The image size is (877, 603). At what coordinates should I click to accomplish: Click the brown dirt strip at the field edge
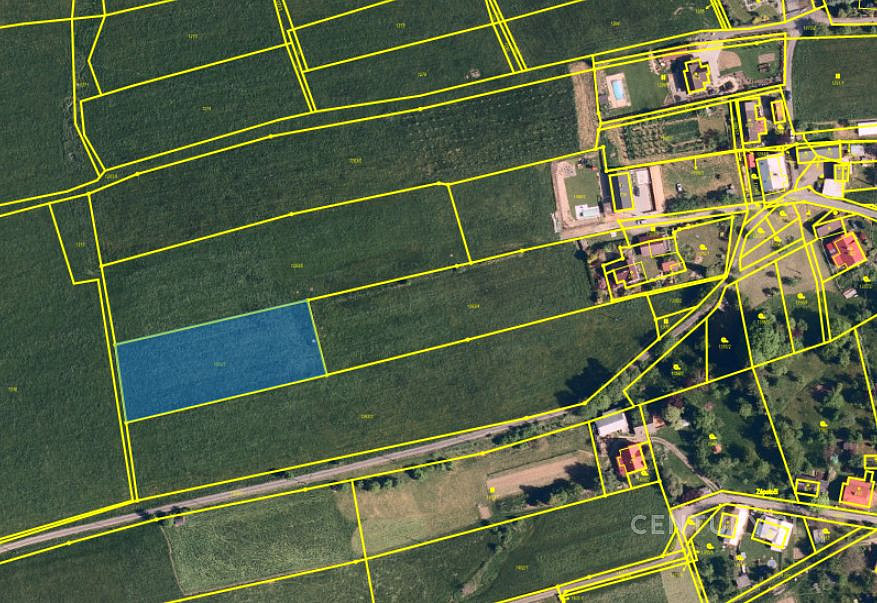[x=584, y=106]
